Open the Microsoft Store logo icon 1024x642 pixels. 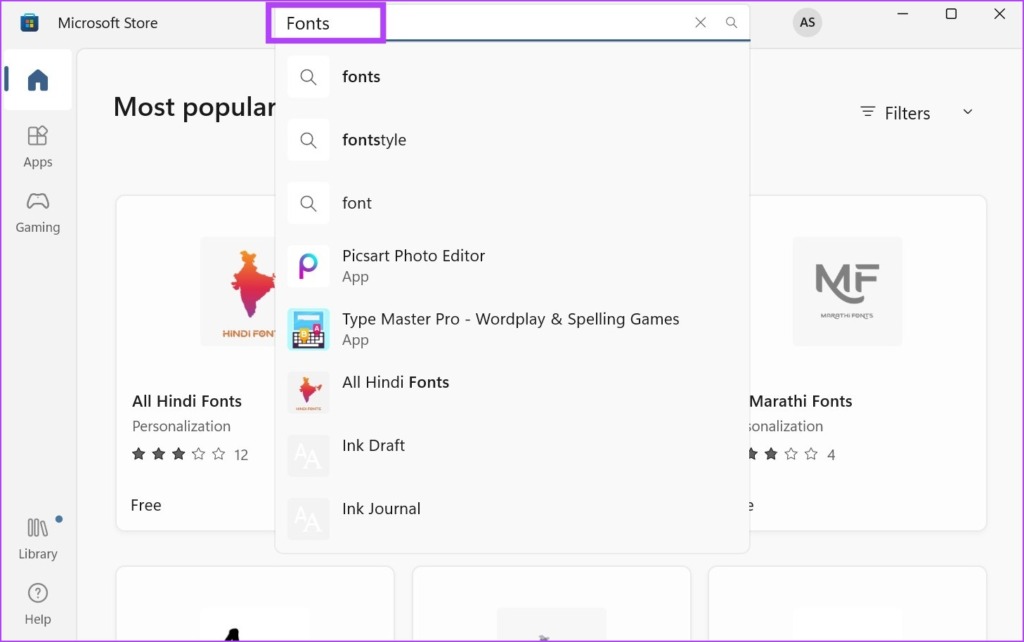(x=28, y=21)
